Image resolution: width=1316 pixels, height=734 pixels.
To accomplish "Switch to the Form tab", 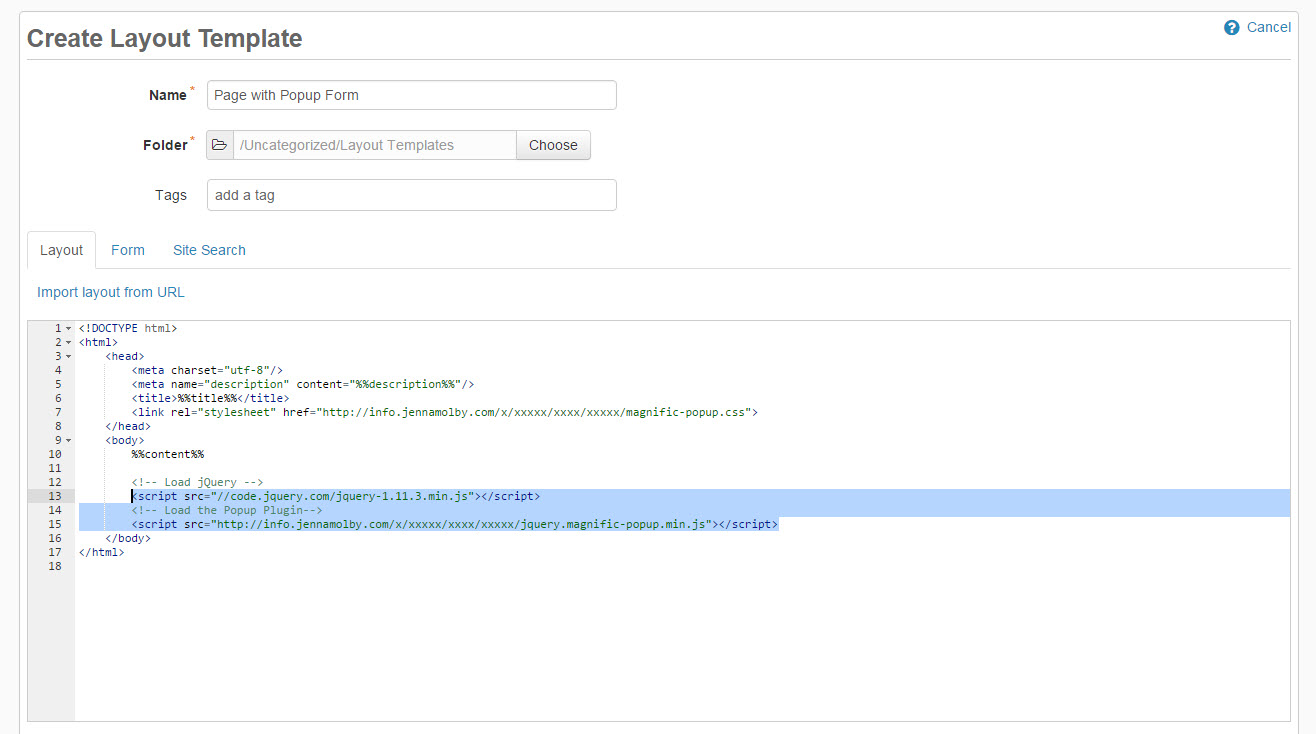I will click(128, 250).
